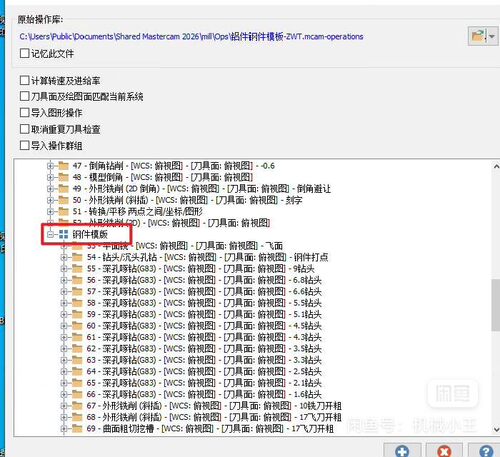Click the library file path link
Screen dimensions: 500x457
click(191, 36)
